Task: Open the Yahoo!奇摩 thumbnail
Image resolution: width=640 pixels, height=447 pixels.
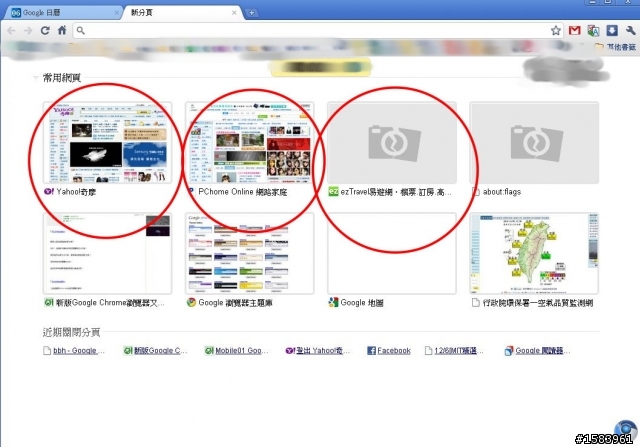Action: [x=107, y=142]
